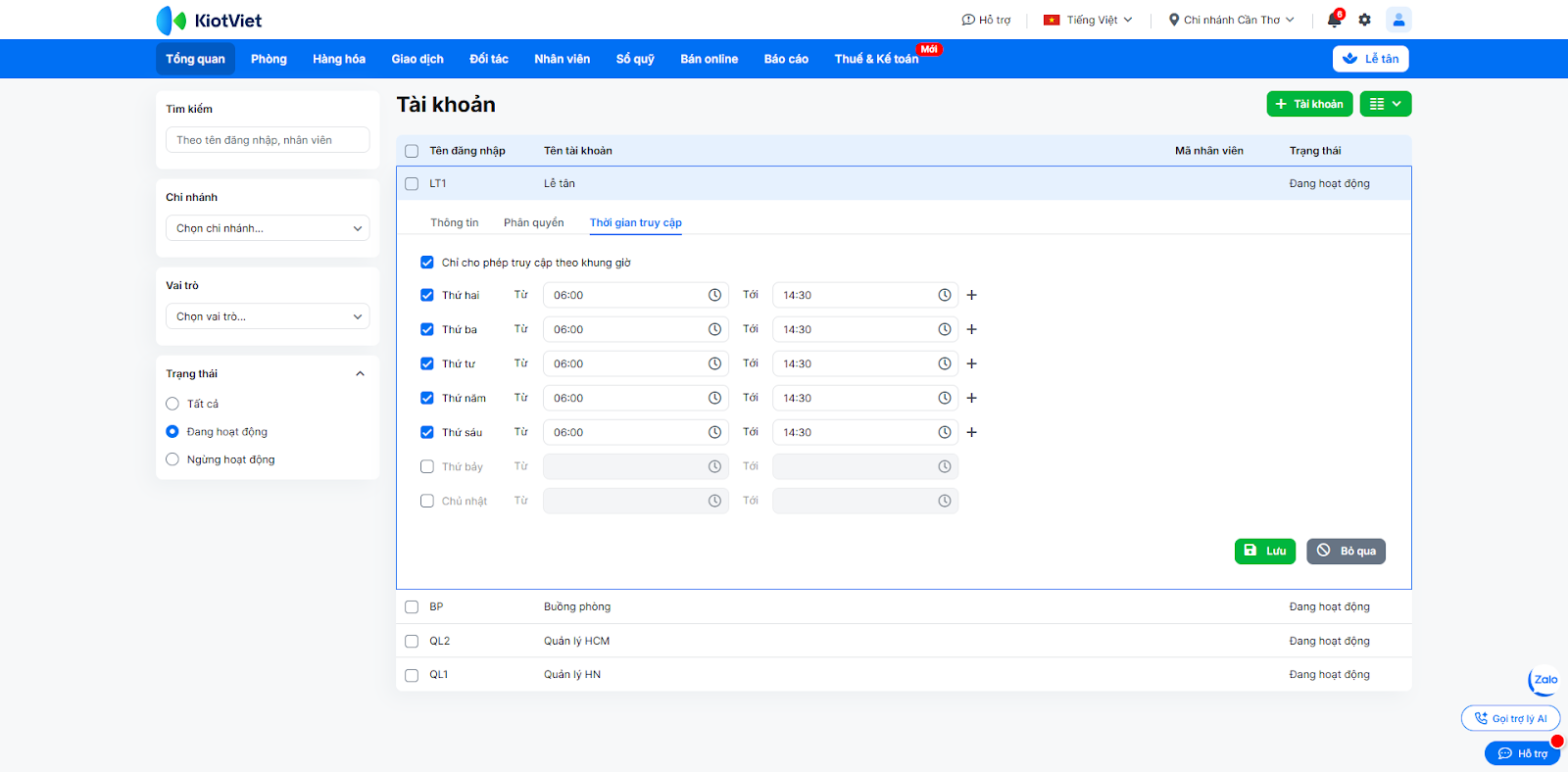This screenshot has width=1568, height=772.
Task: Select the Ngừng hoạt động radio option
Action: tap(172, 459)
